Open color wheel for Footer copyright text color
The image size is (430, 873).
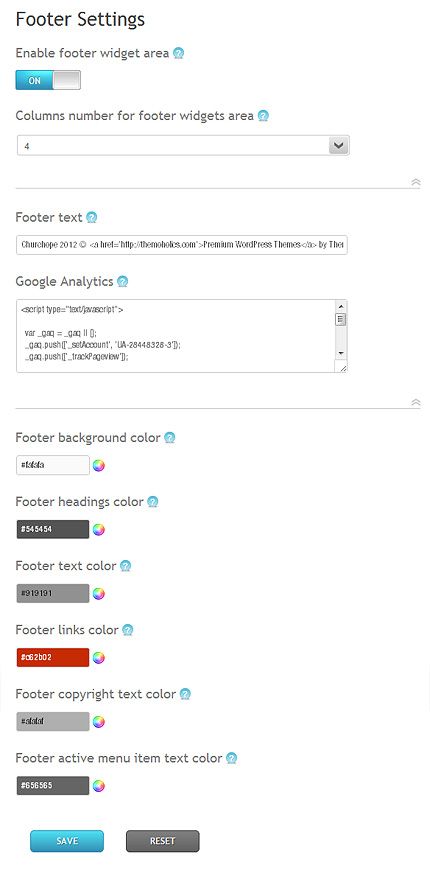coord(99,722)
